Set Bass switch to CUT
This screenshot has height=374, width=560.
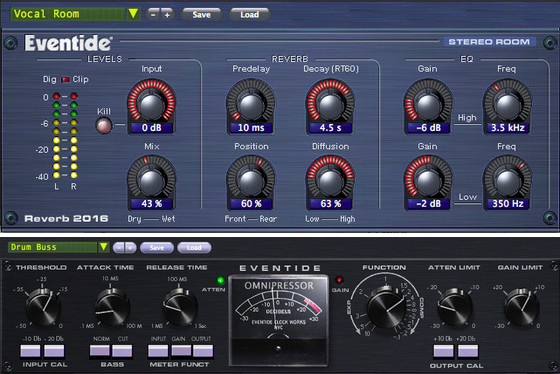coord(122,351)
